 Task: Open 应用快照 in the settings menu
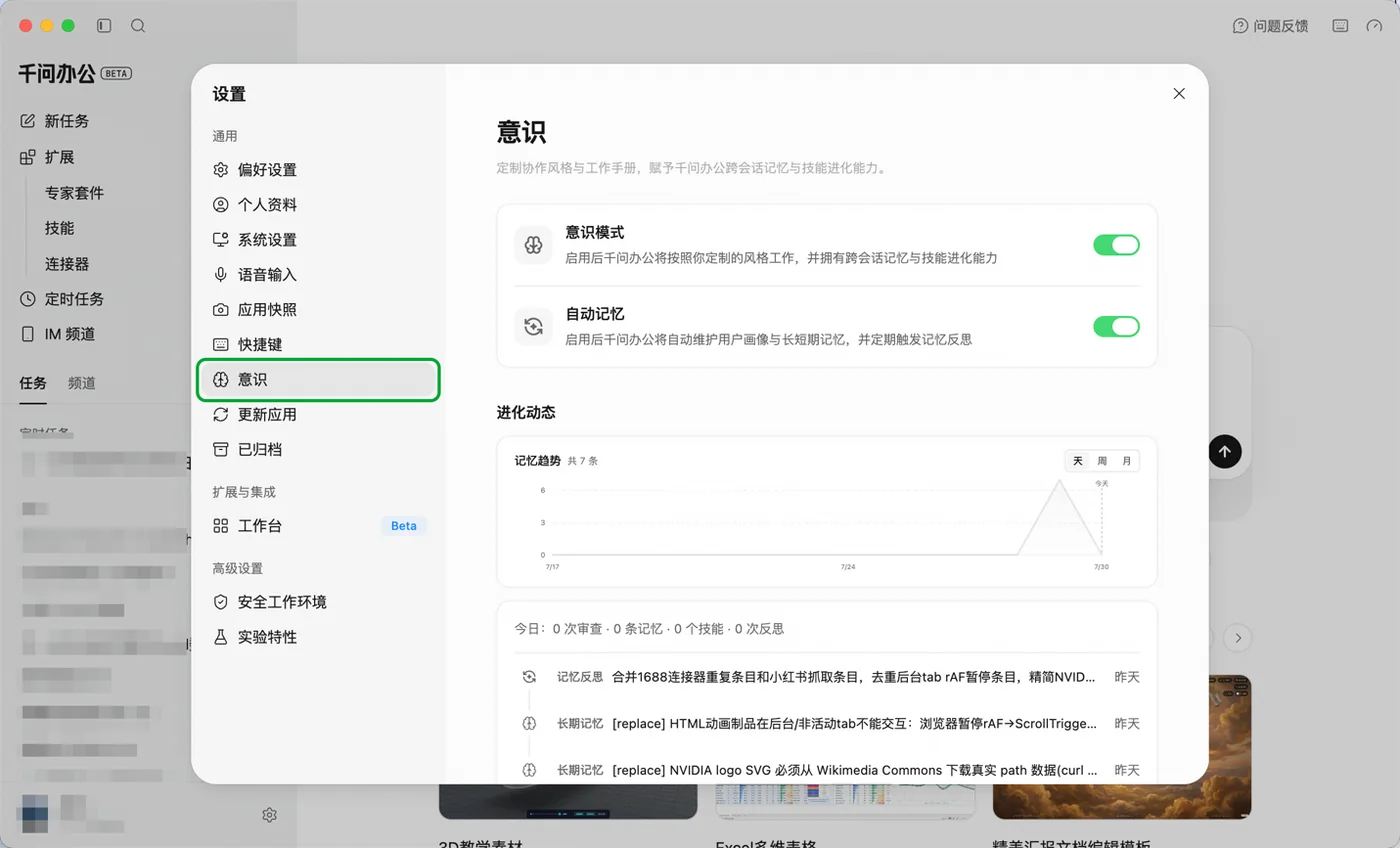318,310
